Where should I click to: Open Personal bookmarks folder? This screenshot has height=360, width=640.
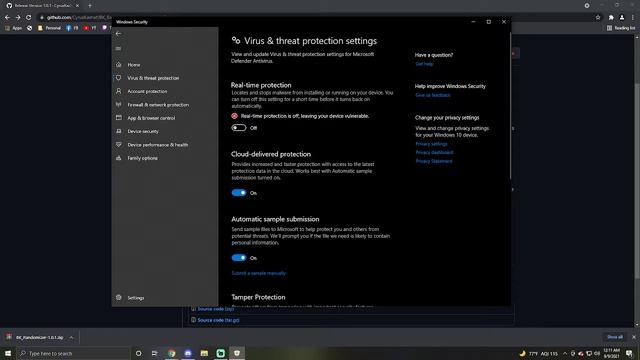(49, 28)
